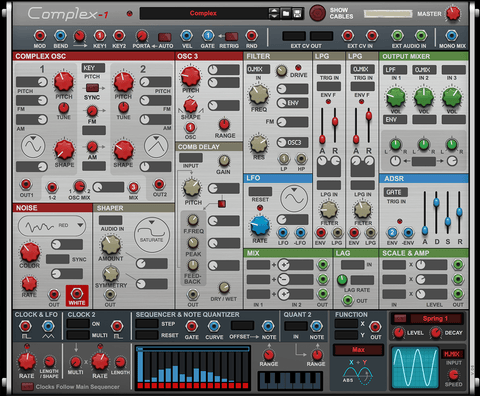The image size is (480, 396).
Task: Toggle Clocks Follow Main Sequencer
Action: 27,387
